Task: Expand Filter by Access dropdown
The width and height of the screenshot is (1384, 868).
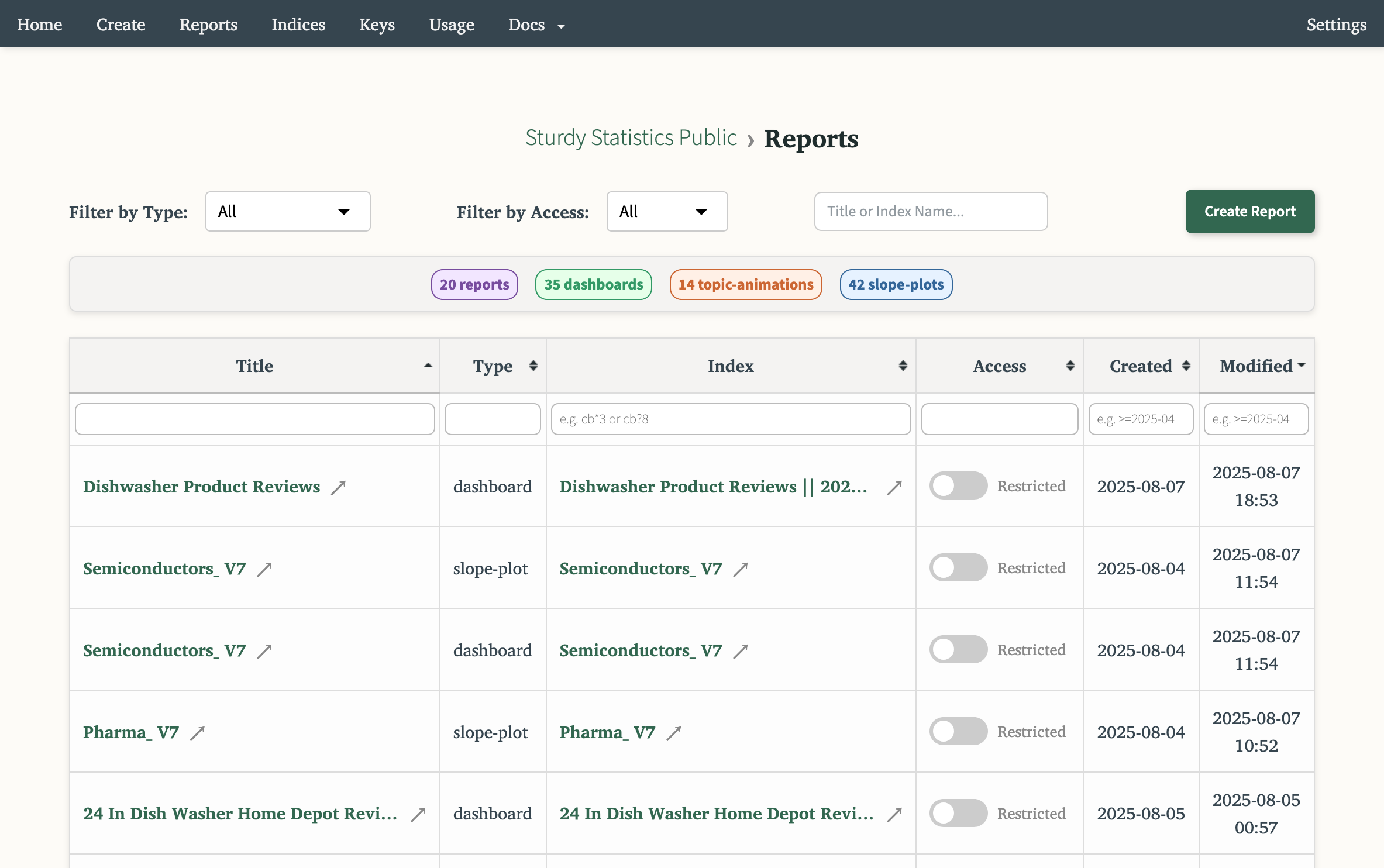Action: tap(666, 212)
